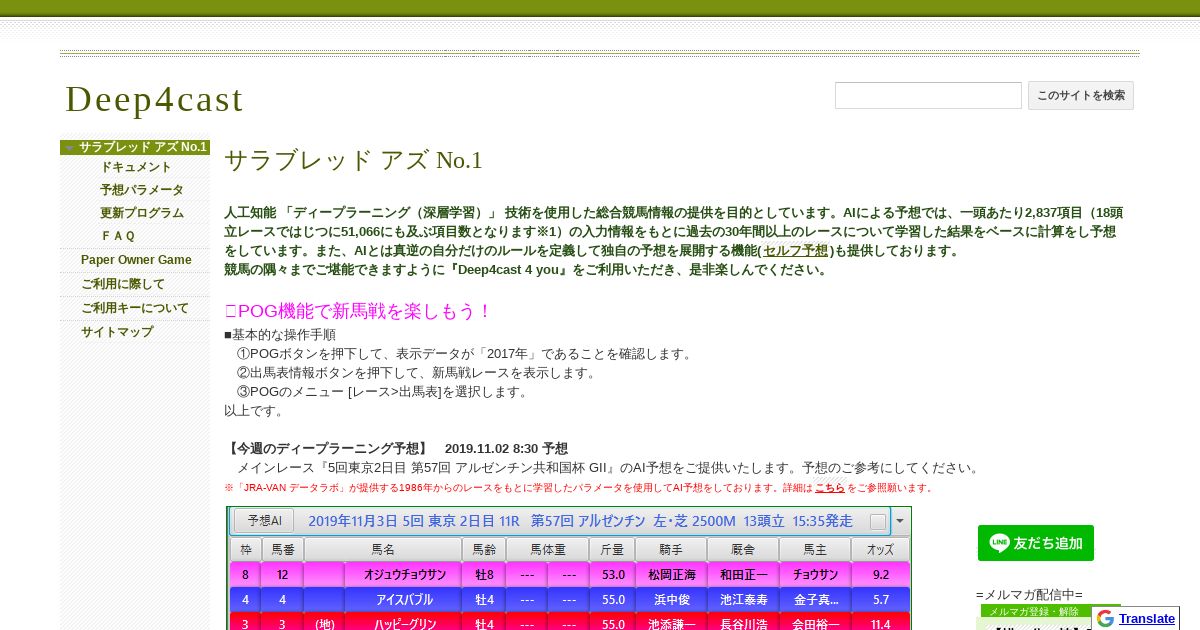The image size is (1200, 630).
Task: Click the 予想AI button in race table
Action: coord(264,521)
